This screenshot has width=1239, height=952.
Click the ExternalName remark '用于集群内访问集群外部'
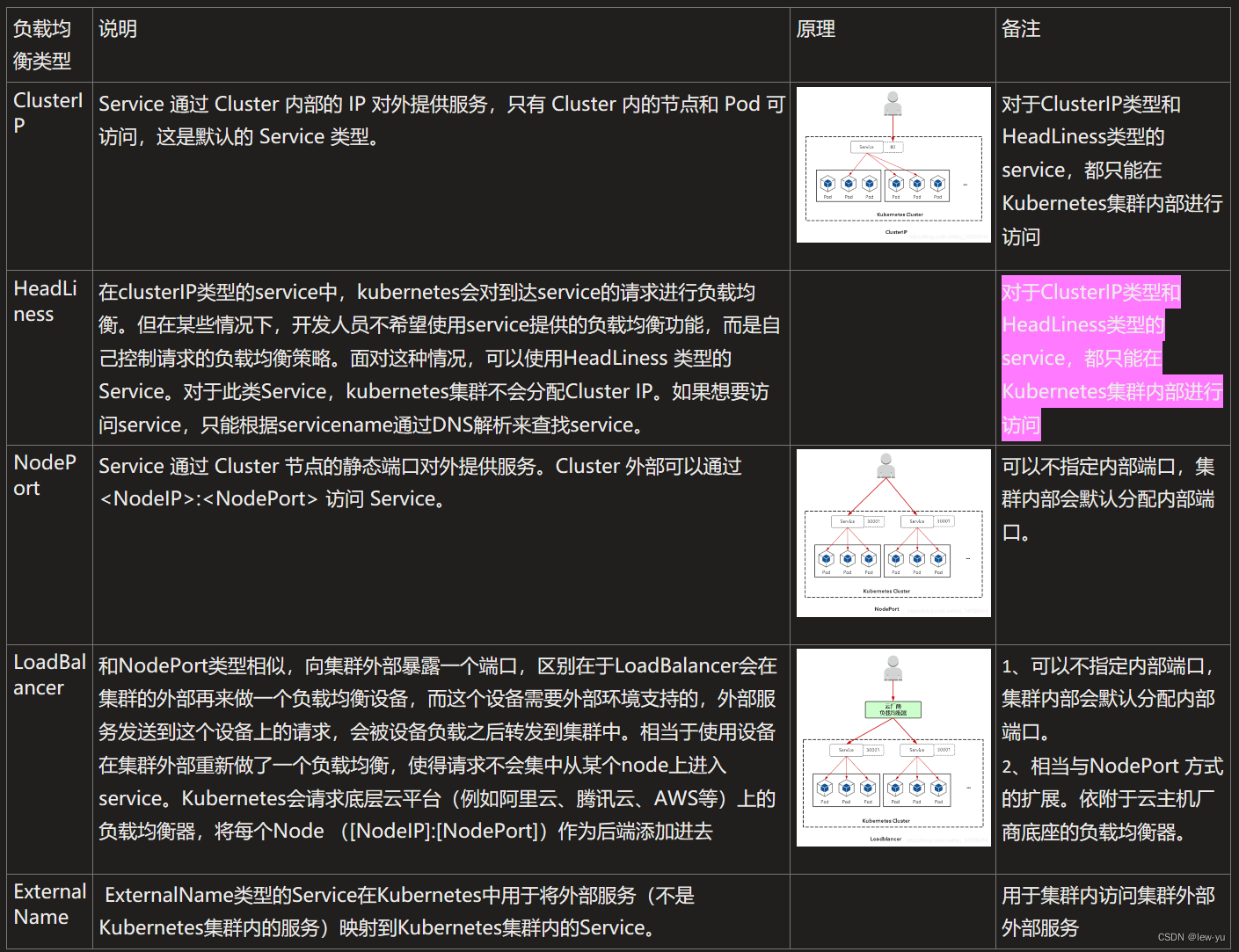(1108, 912)
